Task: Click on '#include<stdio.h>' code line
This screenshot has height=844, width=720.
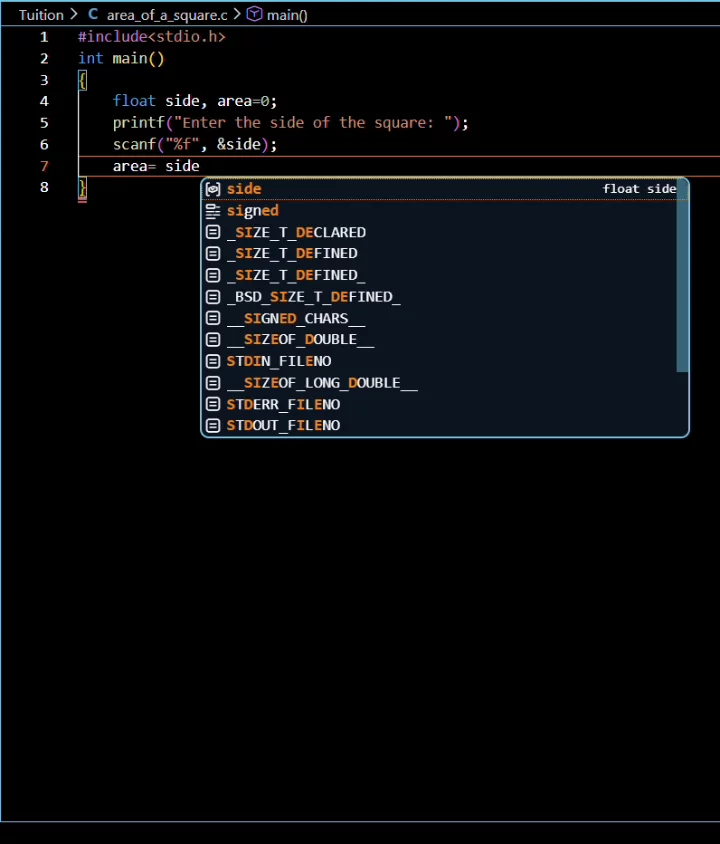Action: (152, 37)
